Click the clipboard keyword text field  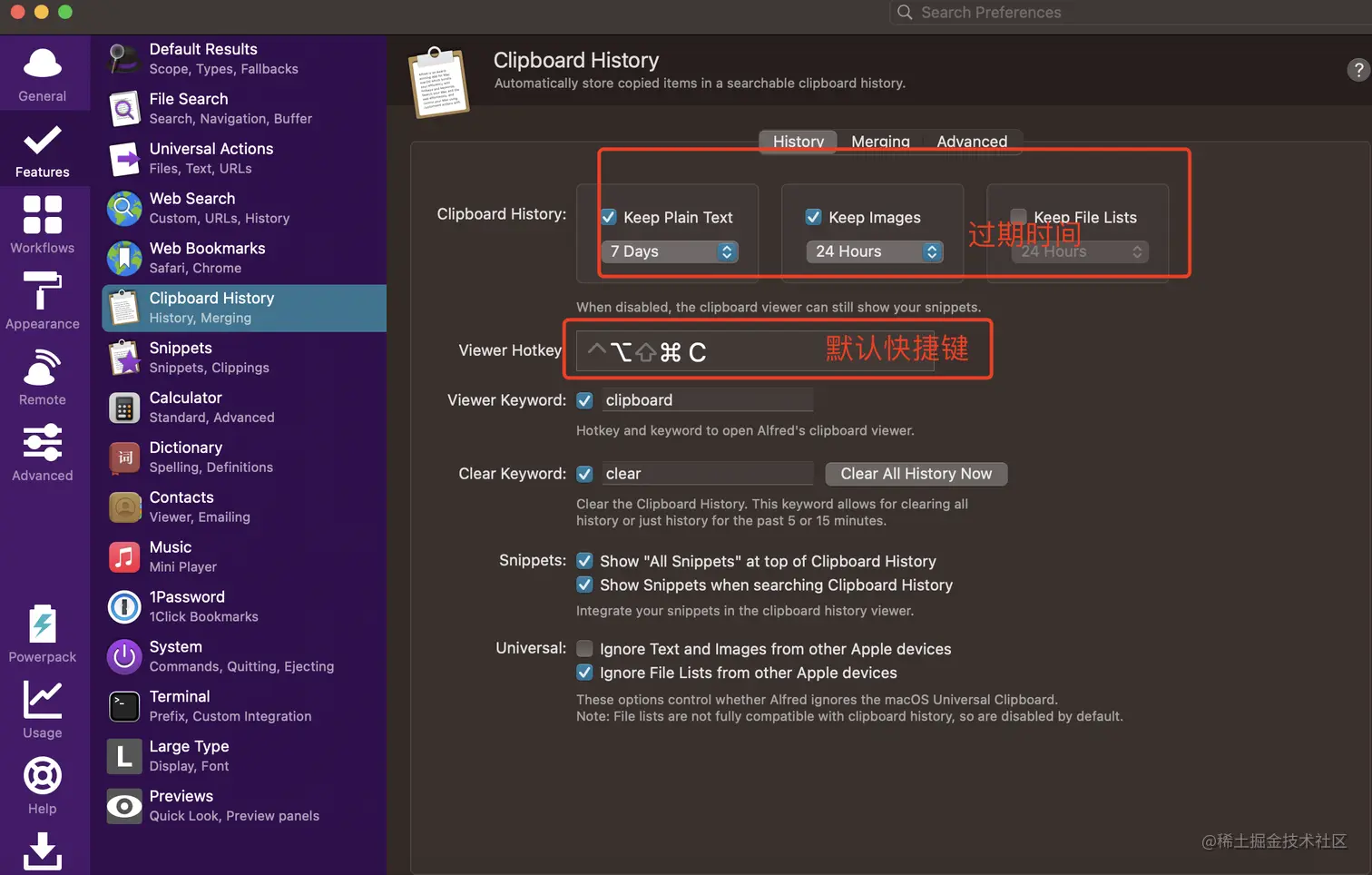click(x=707, y=400)
